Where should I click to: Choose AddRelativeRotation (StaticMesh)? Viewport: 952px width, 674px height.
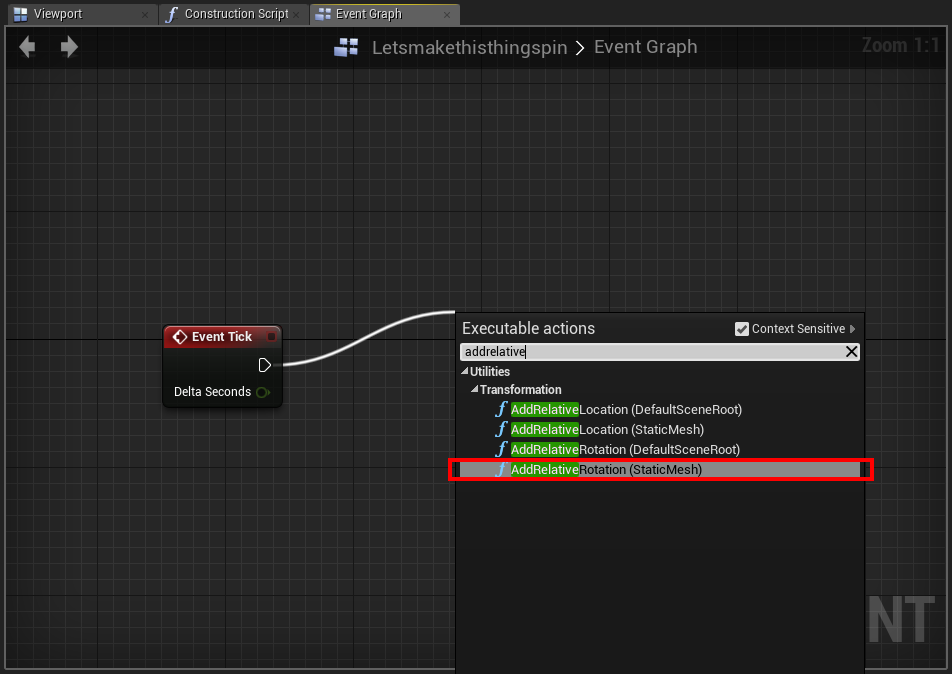tap(660, 470)
